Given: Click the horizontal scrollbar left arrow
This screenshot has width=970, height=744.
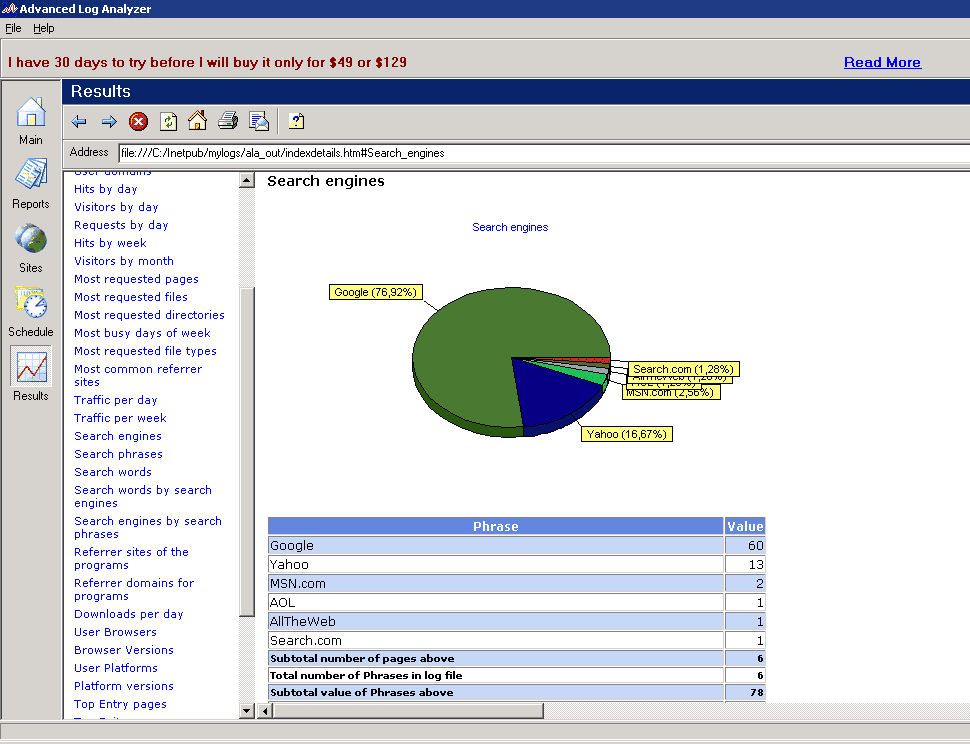Looking at the screenshot, I should click(x=265, y=711).
